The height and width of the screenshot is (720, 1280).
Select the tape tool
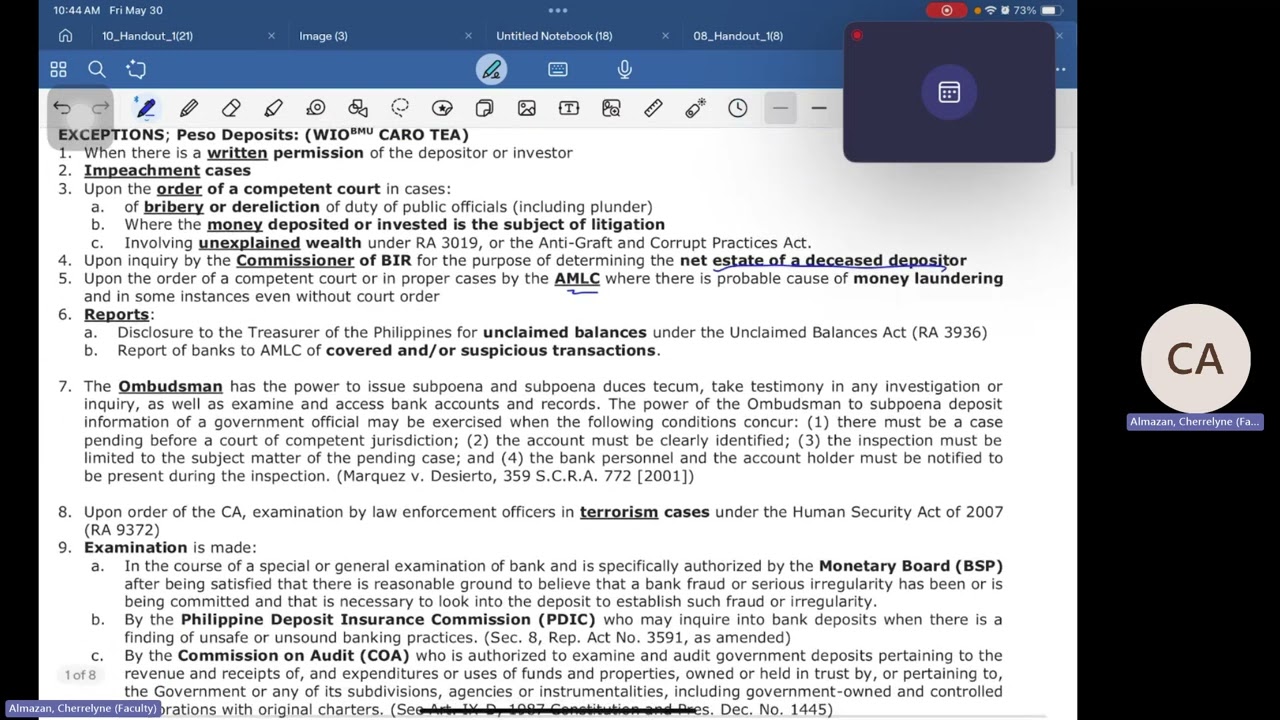click(x=316, y=108)
